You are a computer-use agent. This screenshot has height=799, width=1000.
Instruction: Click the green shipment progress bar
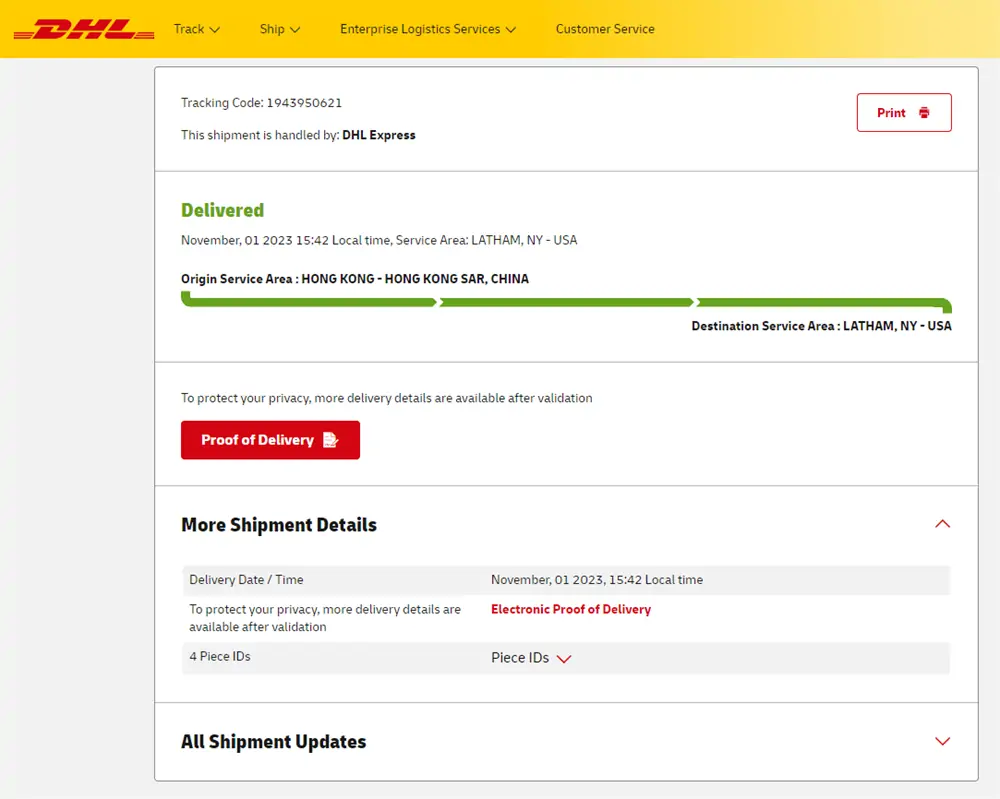[x=566, y=302]
